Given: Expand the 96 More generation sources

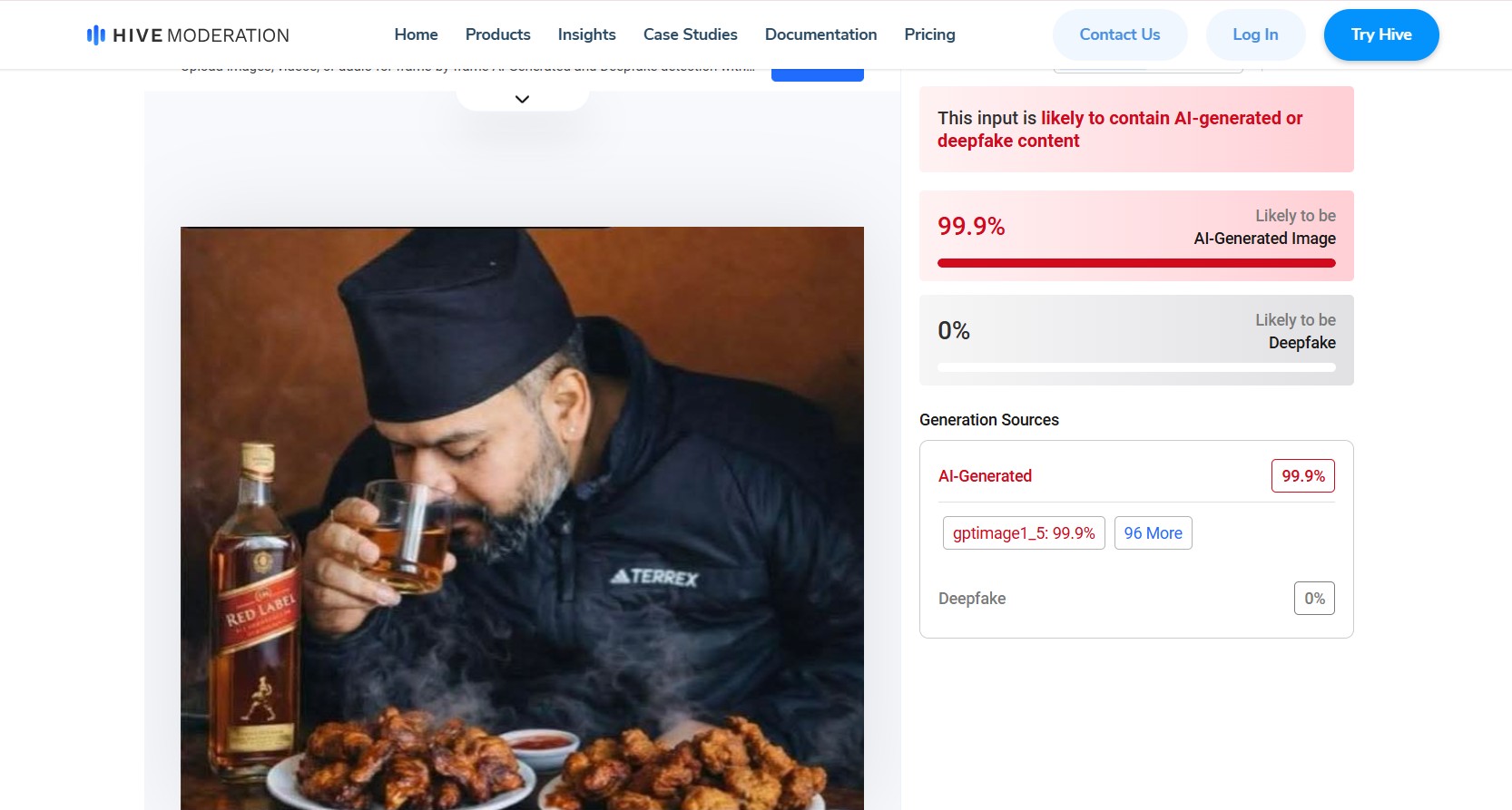Looking at the screenshot, I should pyautogui.click(x=1153, y=533).
